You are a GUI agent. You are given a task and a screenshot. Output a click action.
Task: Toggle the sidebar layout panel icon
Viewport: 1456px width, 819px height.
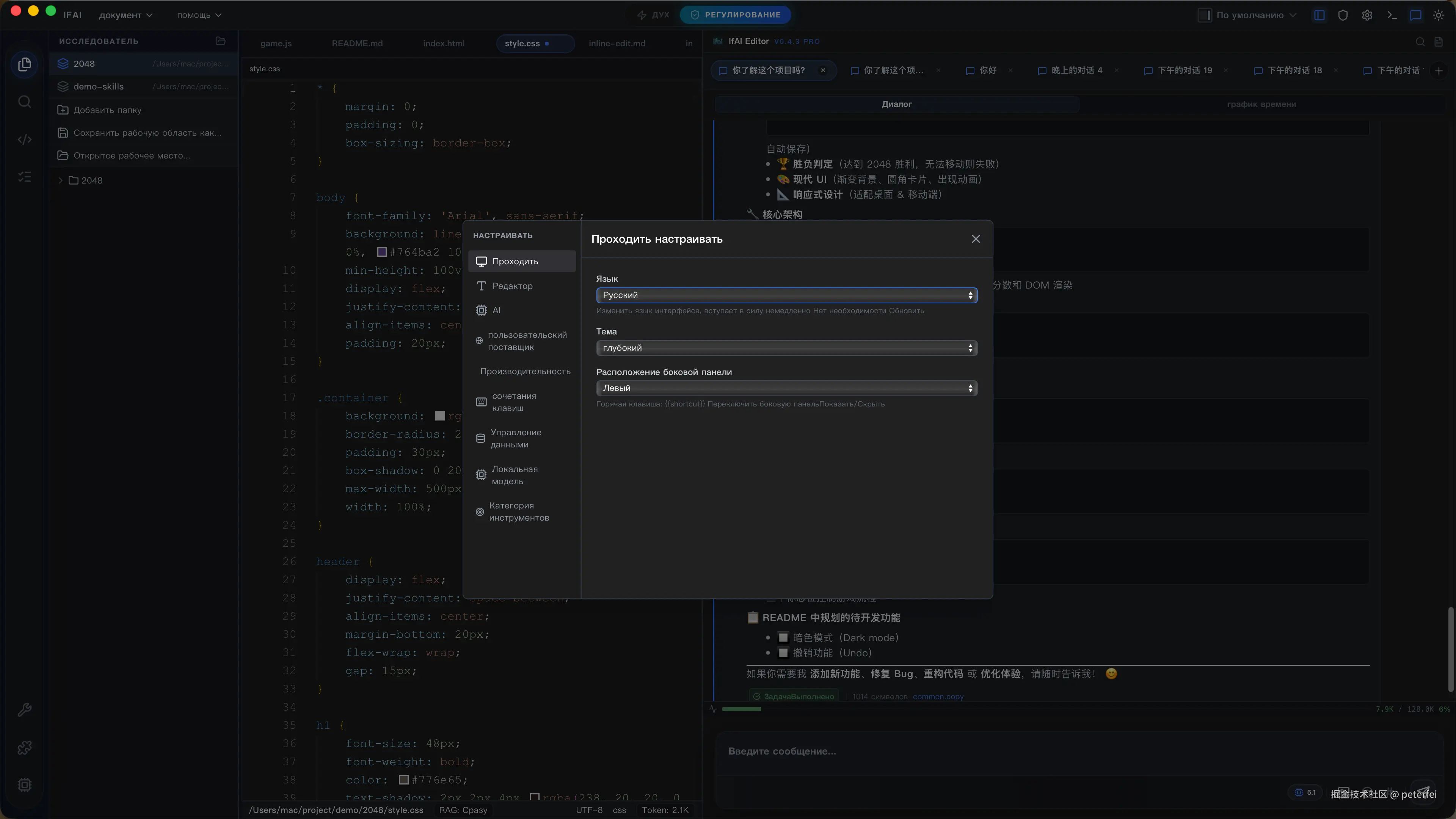(x=1319, y=15)
